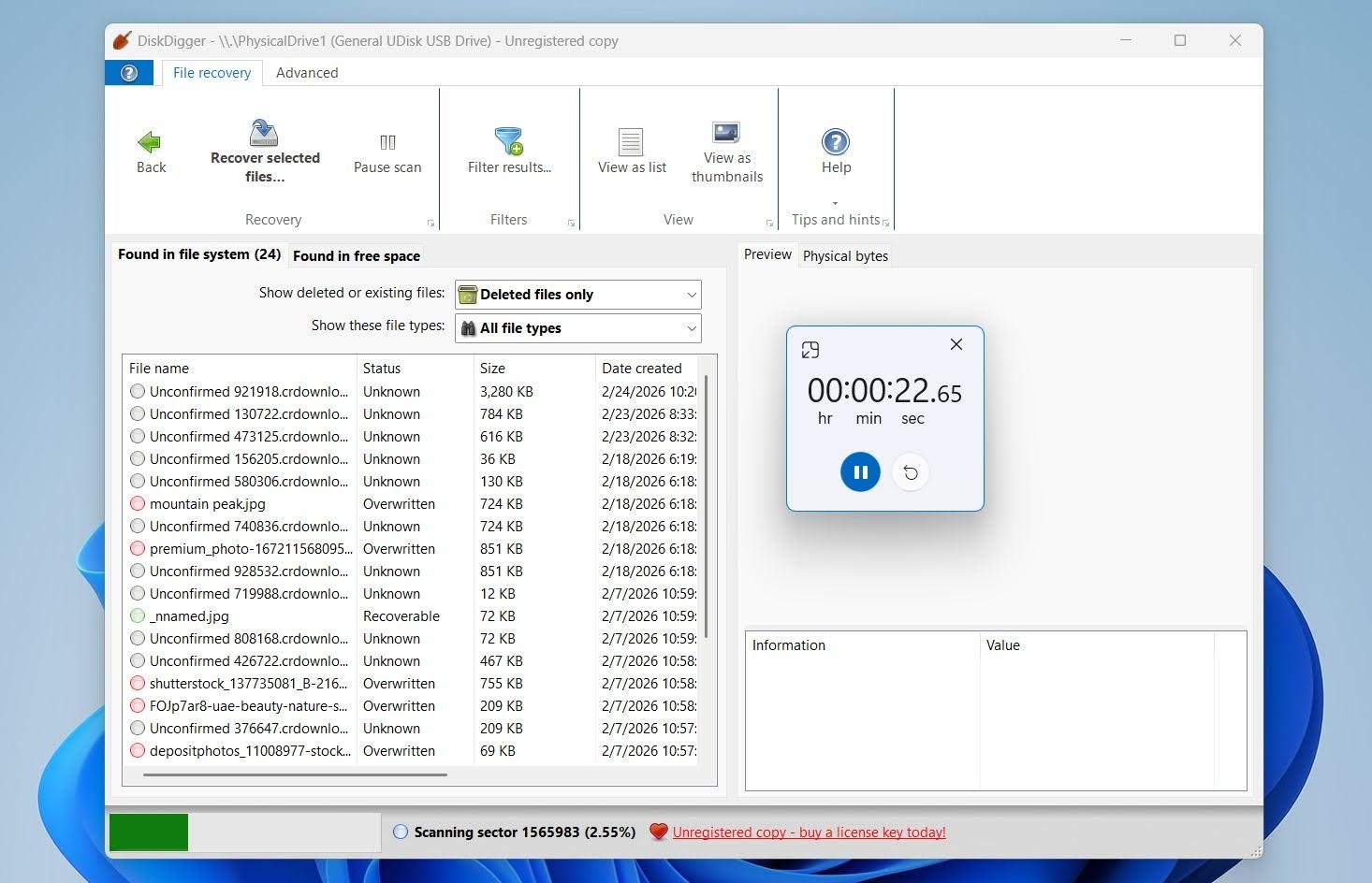The height and width of the screenshot is (883, 1372).
Task: Click the red heart license icon
Action: pyautogui.click(x=658, y=832)
